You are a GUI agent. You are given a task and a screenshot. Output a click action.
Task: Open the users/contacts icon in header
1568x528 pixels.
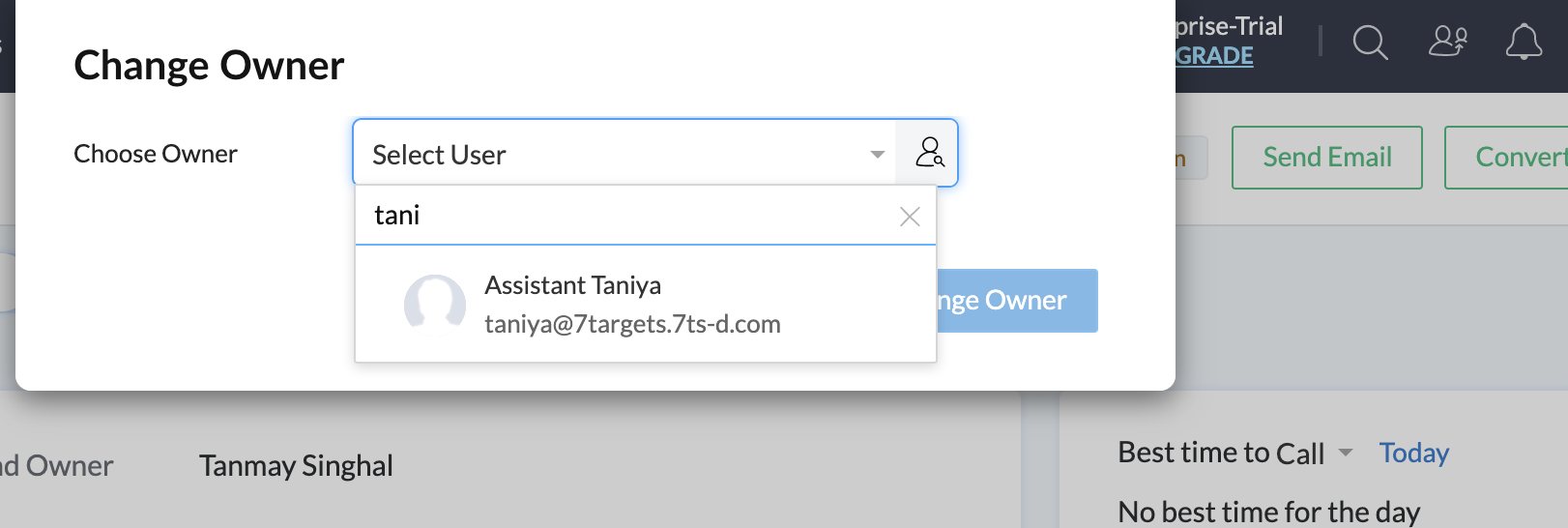(1447, 42)
